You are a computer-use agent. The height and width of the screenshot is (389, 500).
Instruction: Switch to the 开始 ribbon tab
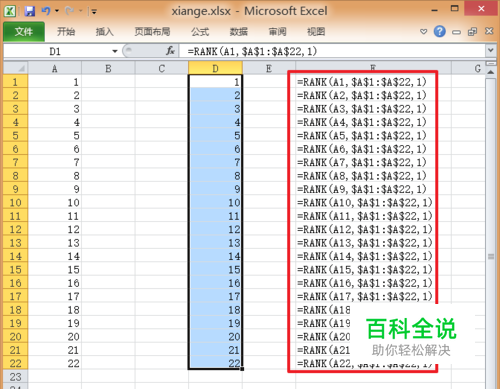[x=66, y=32]
